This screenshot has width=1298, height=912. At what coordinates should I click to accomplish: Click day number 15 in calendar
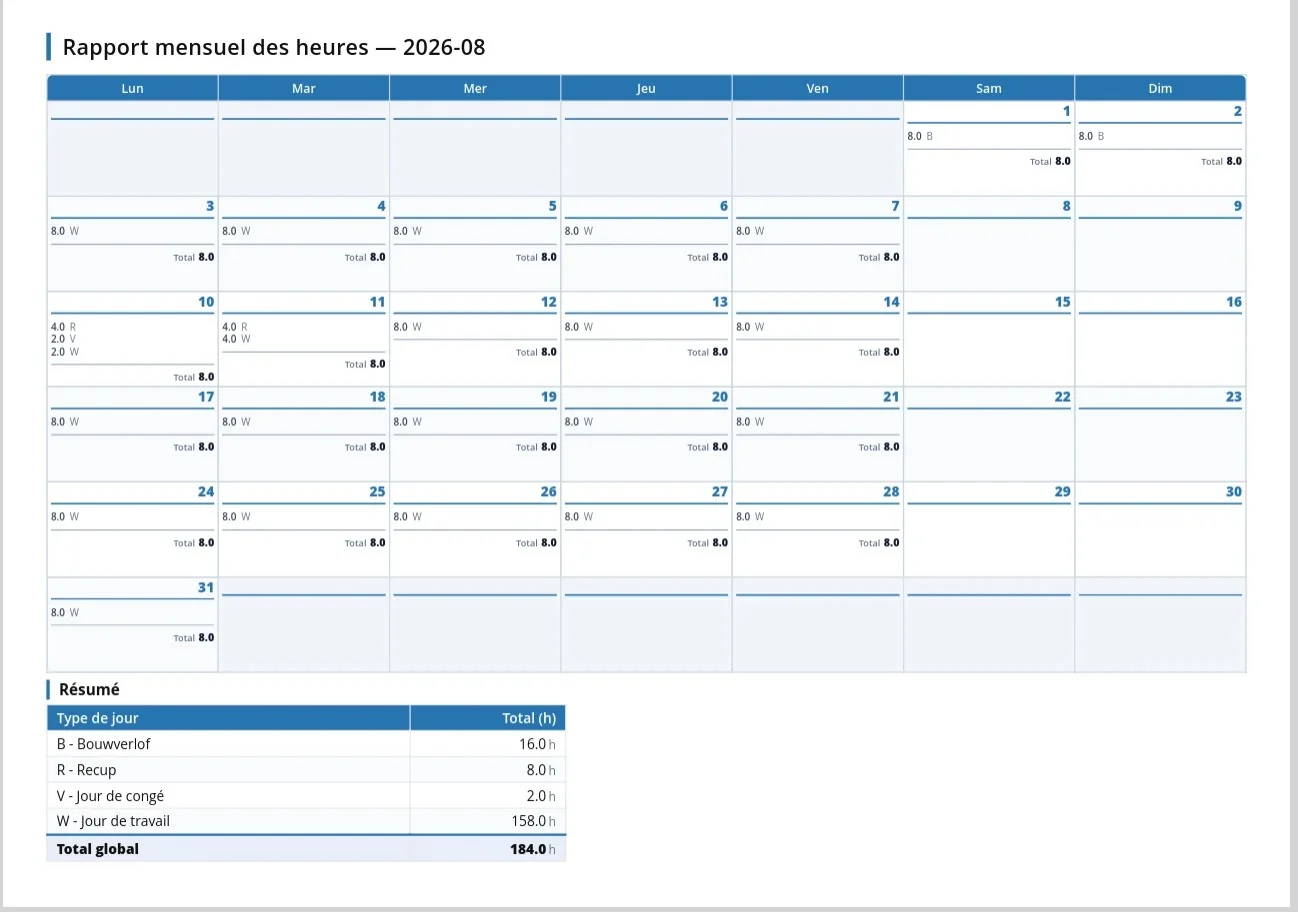pyautogui.click(x=1062, y=302)
